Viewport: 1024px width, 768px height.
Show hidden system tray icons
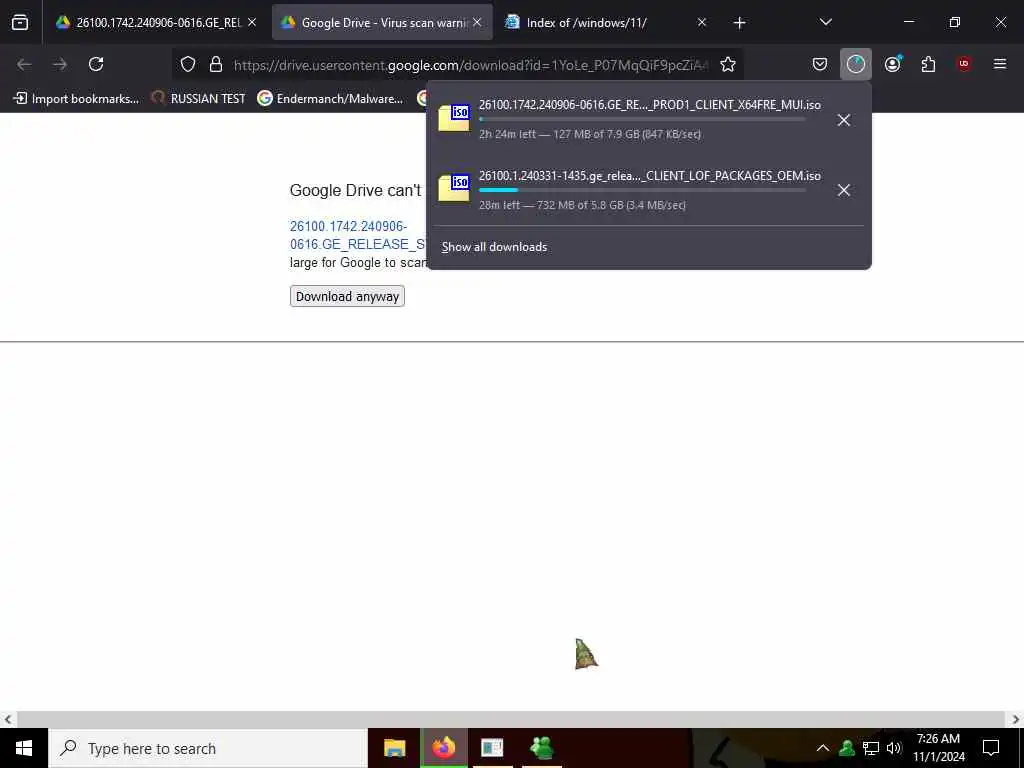[x=823, y=748]
